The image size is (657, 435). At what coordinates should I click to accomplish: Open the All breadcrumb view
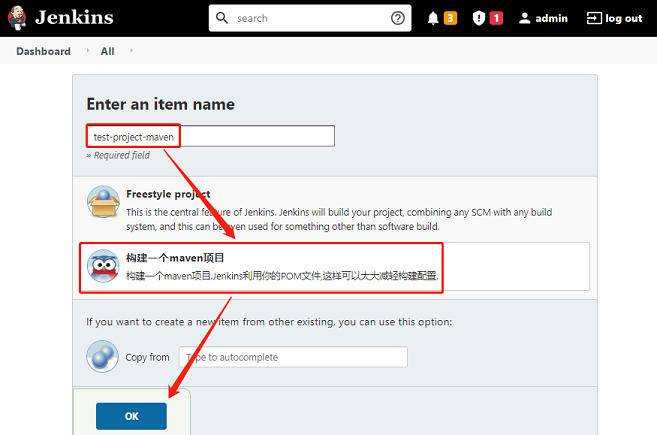(108, 51)
